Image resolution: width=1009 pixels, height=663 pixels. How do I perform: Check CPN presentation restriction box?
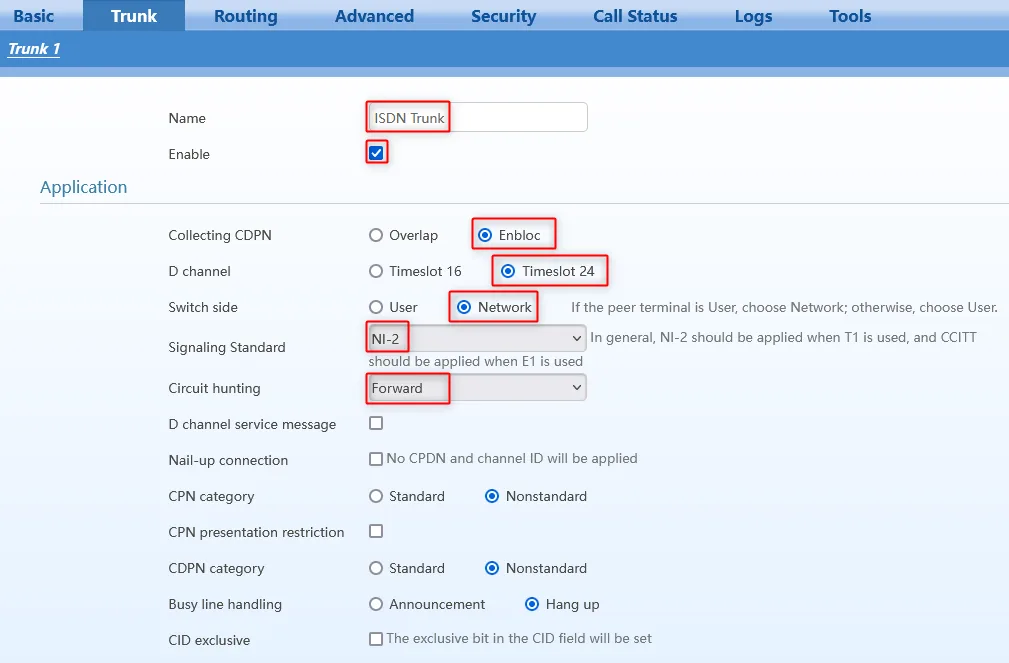click(376, 531)
